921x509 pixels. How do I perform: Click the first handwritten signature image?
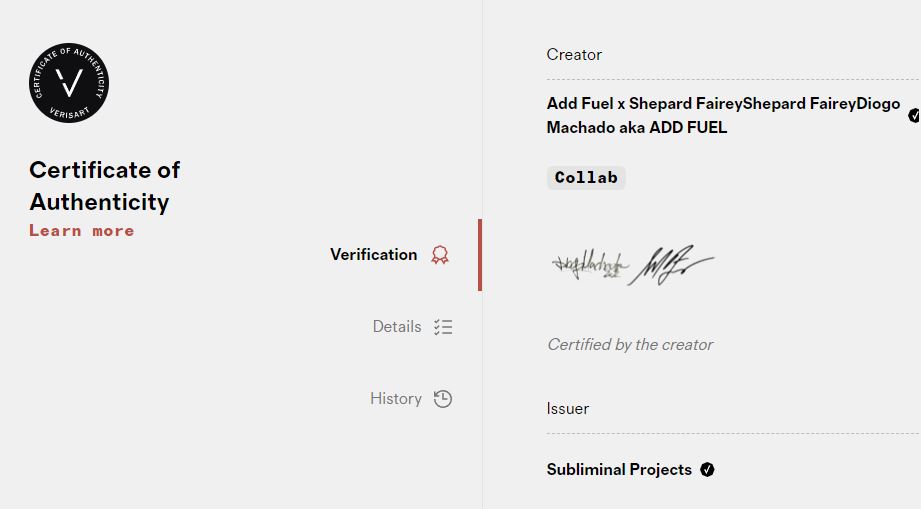[590, 265]
